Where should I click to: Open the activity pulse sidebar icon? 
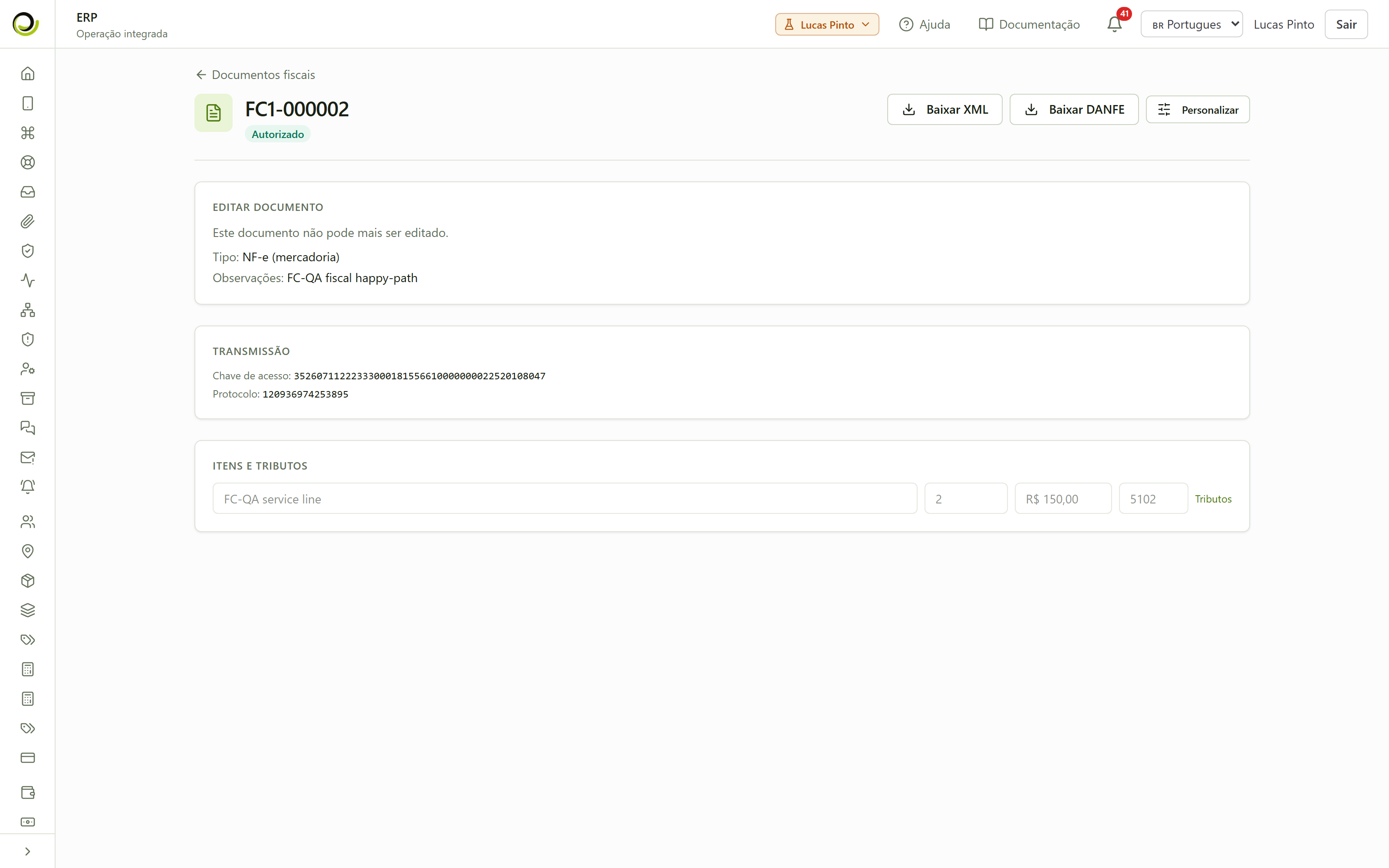tap(27, 280)
